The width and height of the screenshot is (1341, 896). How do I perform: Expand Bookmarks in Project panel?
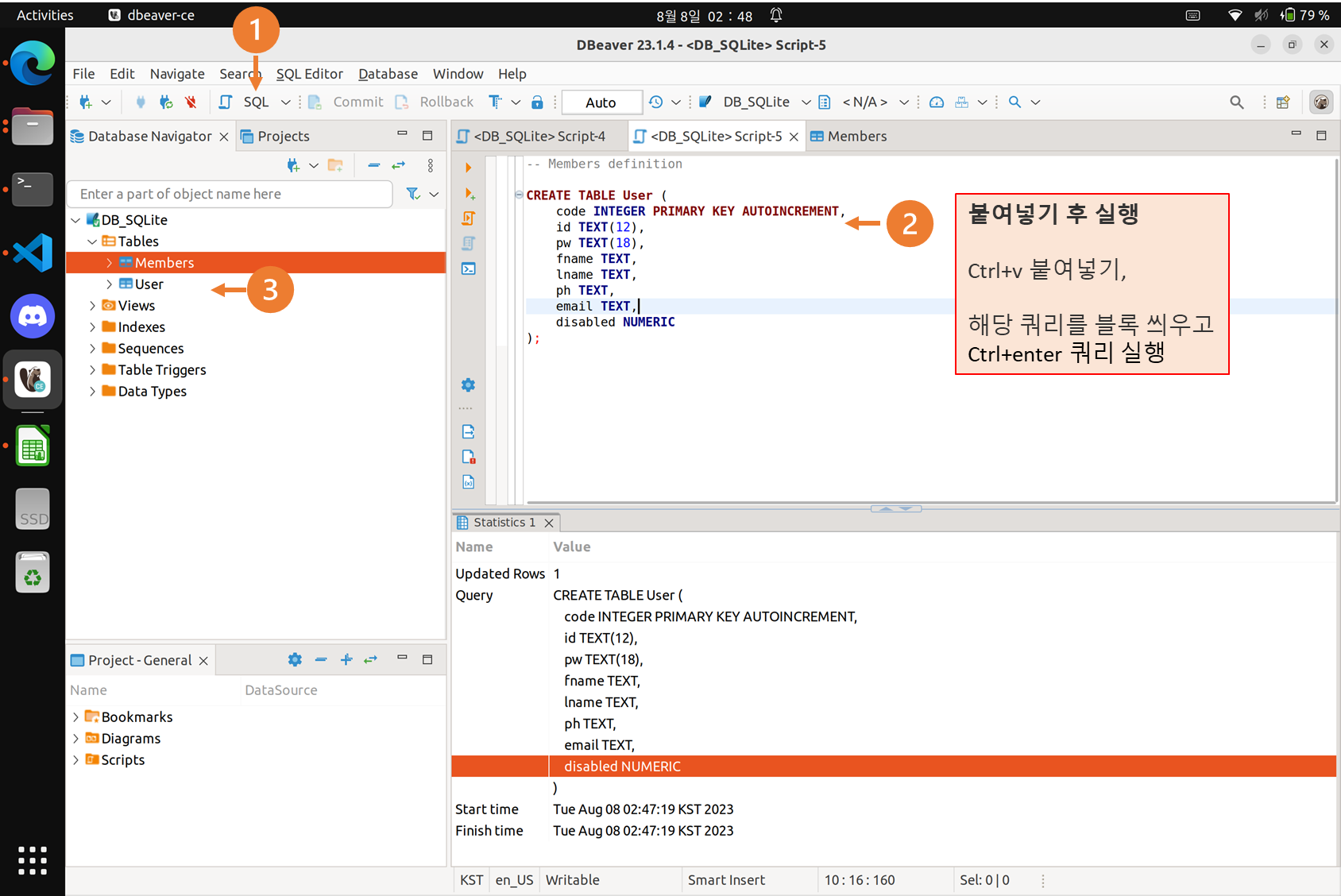click(75, 717)
